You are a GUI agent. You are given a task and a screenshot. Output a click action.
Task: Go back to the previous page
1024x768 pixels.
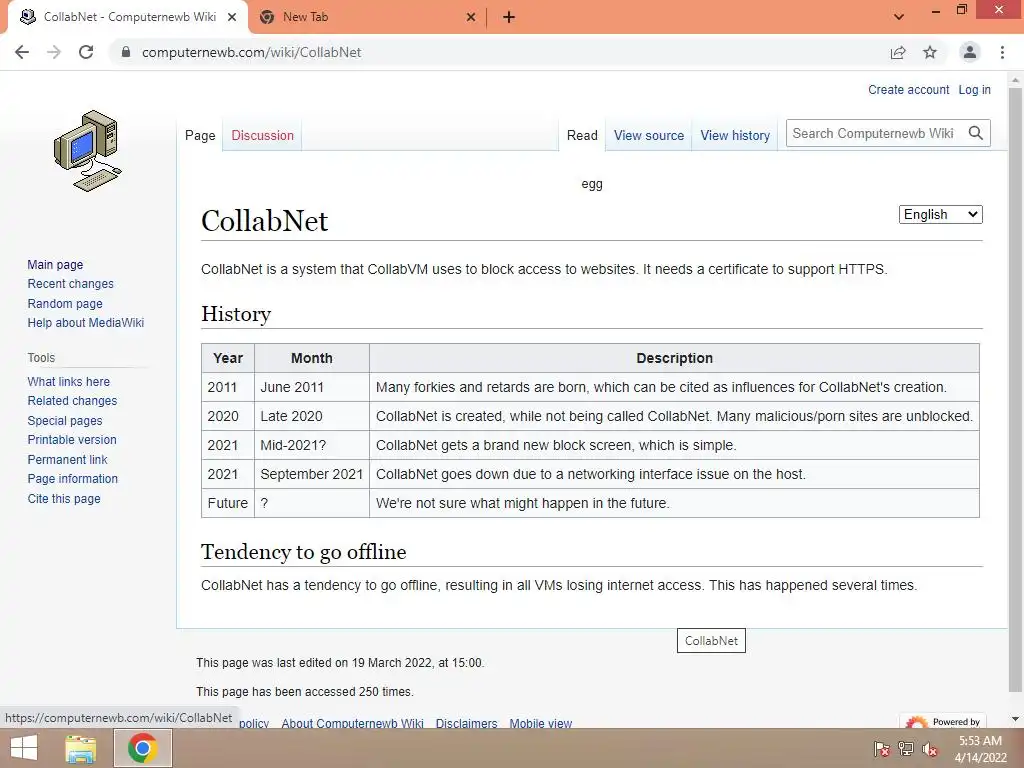[22, 52]
